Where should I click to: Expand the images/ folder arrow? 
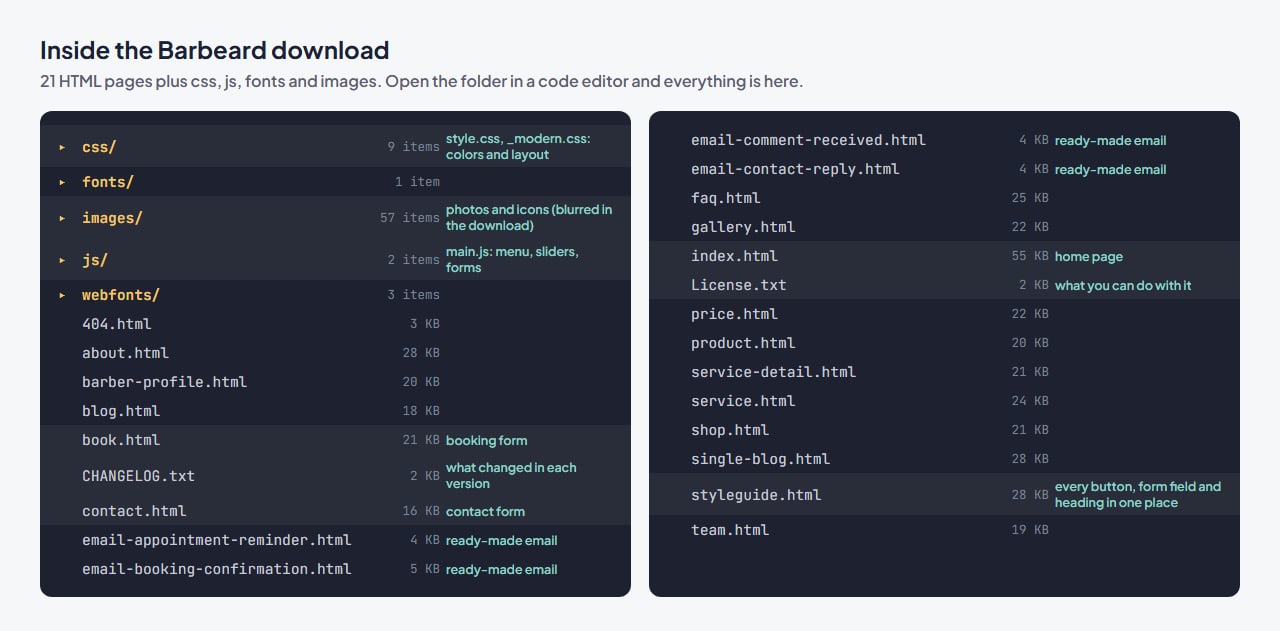point(62,218)
